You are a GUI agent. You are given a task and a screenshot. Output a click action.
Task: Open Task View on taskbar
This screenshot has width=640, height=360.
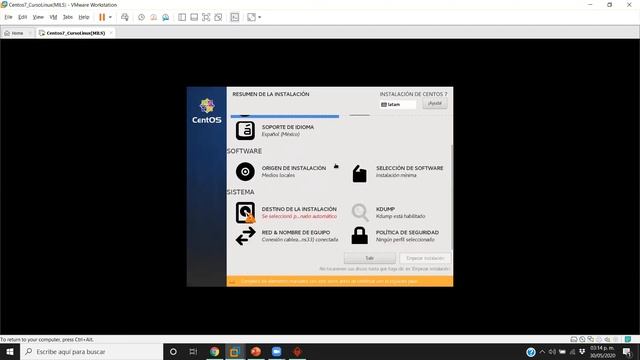193,351
